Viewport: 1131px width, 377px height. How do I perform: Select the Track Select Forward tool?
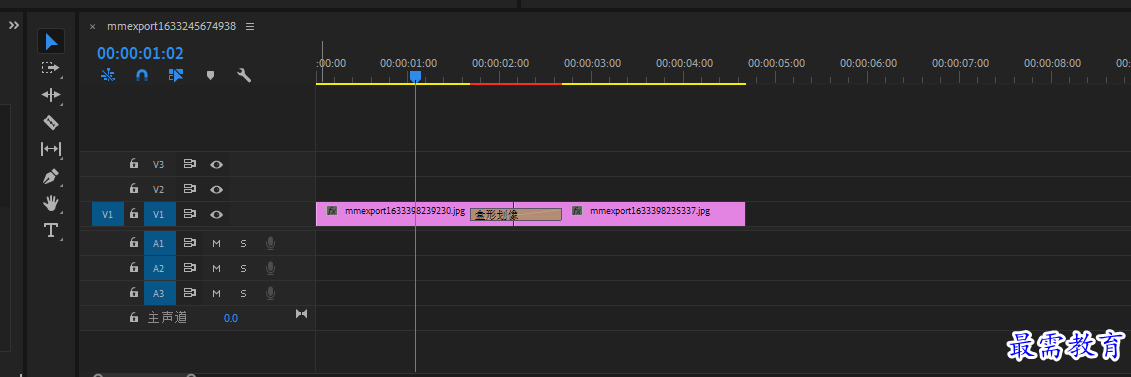click(x=50, y=68)
